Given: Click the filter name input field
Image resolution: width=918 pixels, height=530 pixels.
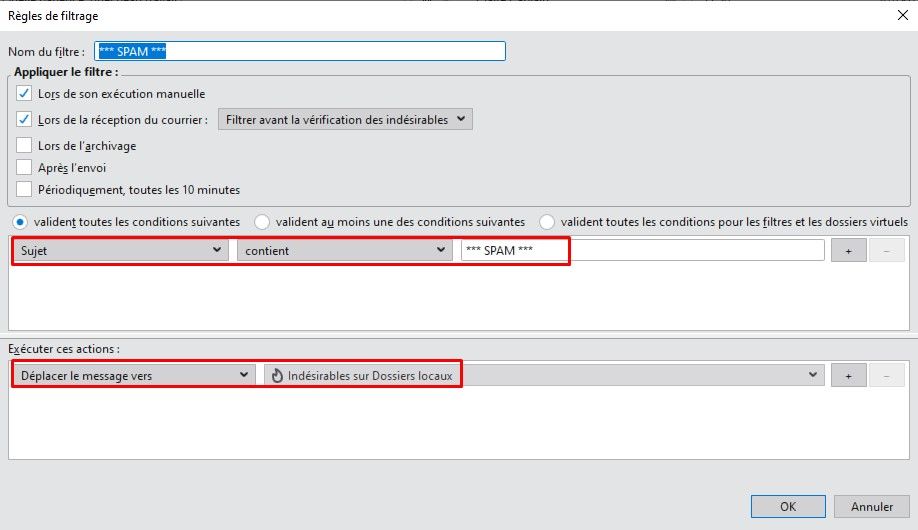Looking at the screenshot, I should tap(300, 51).
